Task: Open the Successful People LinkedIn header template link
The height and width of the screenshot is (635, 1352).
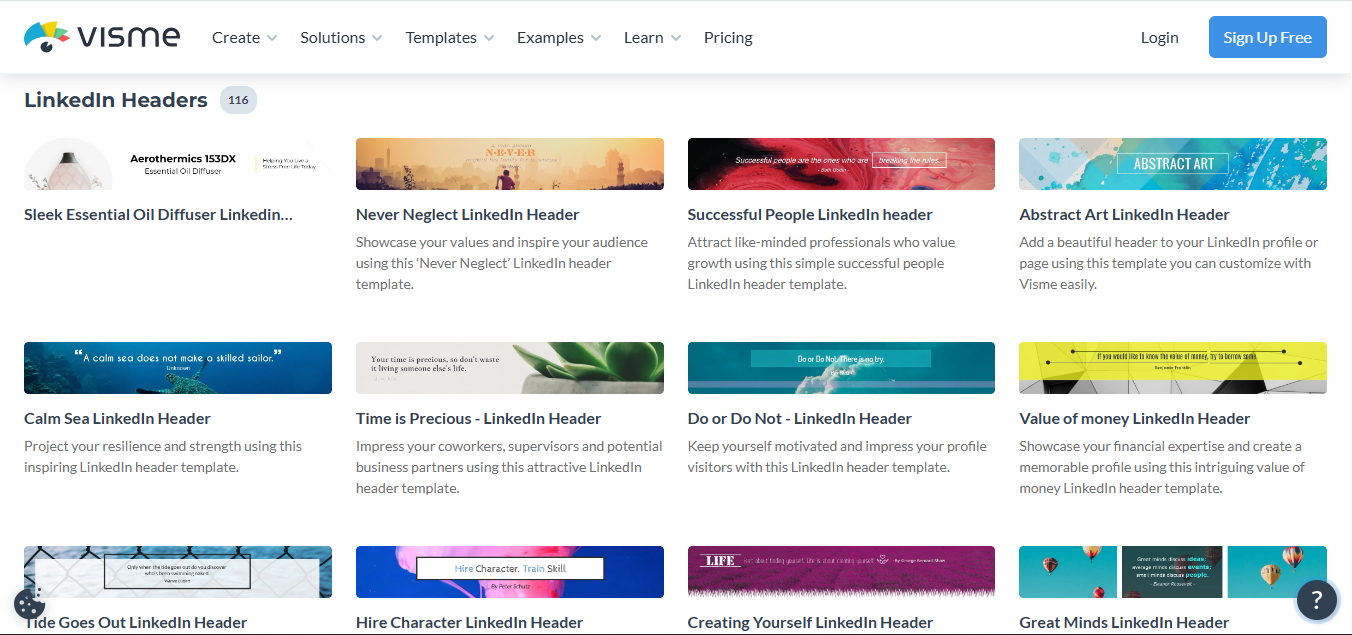Action: pyautogui.click(x=809, y=214)
